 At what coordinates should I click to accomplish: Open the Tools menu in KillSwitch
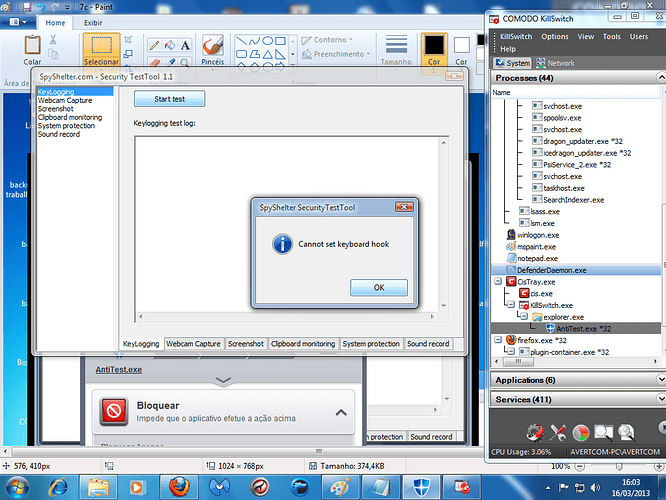coord(612,37)
